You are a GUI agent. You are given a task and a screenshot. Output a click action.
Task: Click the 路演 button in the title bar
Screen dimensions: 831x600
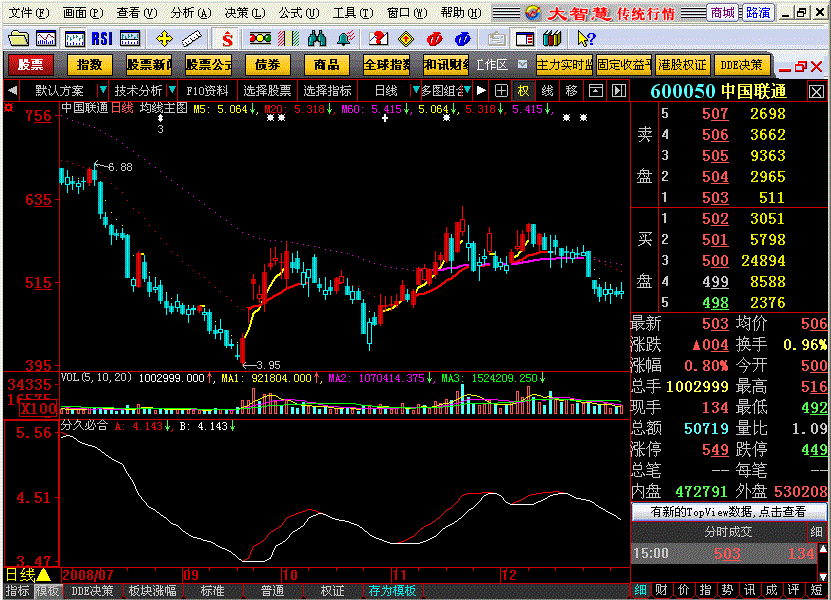pyautogui.click(x=758, y=13)
